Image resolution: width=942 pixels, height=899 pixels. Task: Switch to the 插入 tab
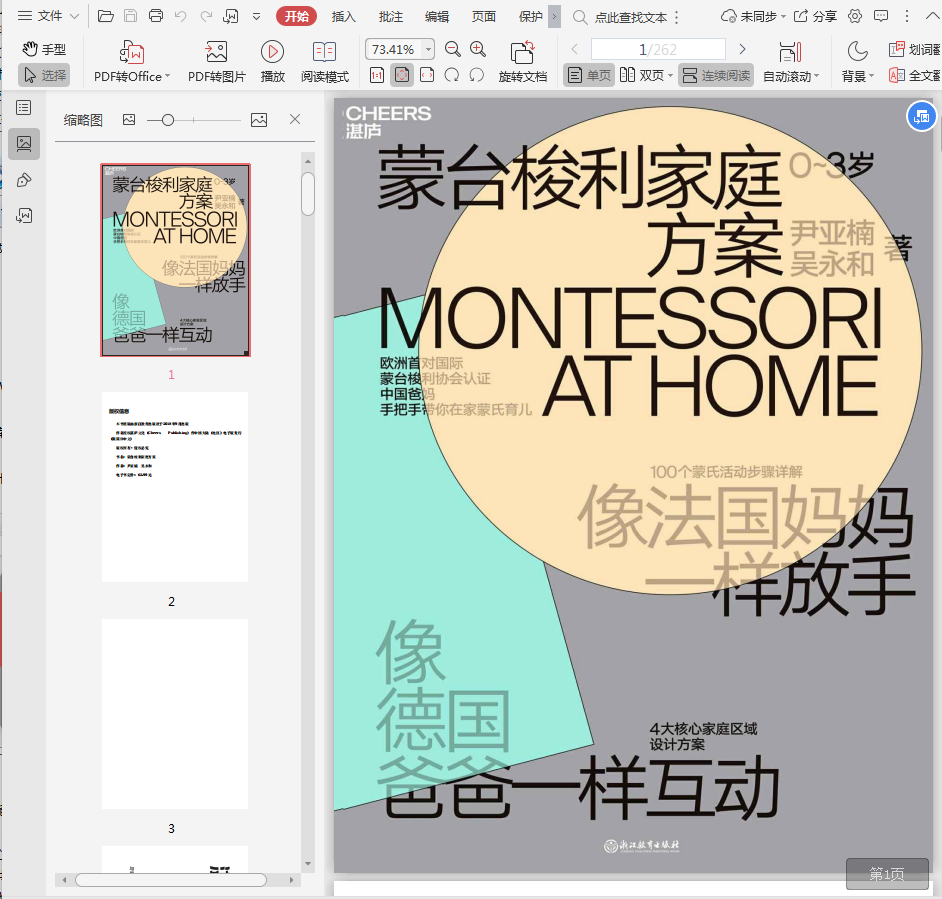point(343,17)
